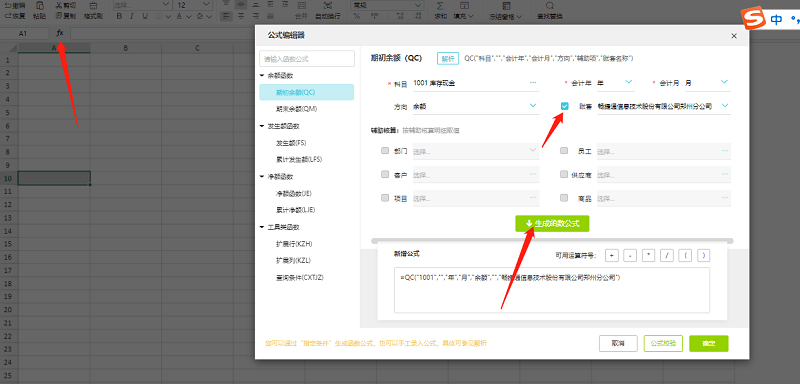This screenshot has height=384, width=800.
Task: Click the 取消 cancel button
Action: (618, 343)
